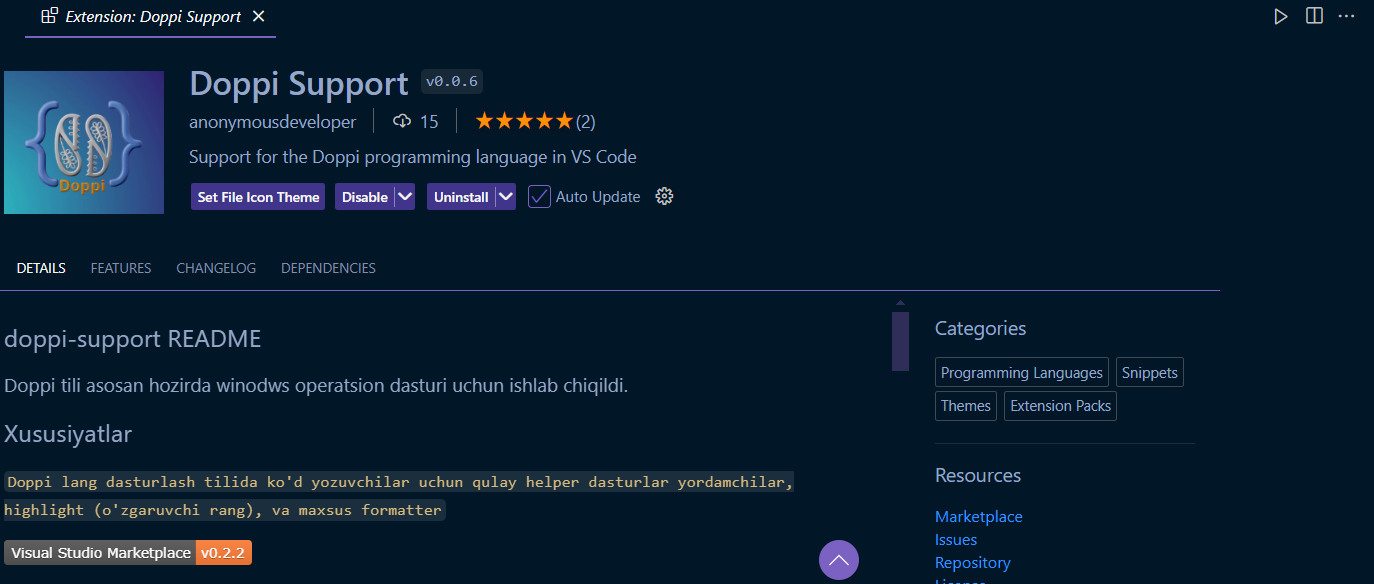This screenshot has width=1374, height=584.
Task: Click the v0.0.6 version label
Action: (452, 82)
